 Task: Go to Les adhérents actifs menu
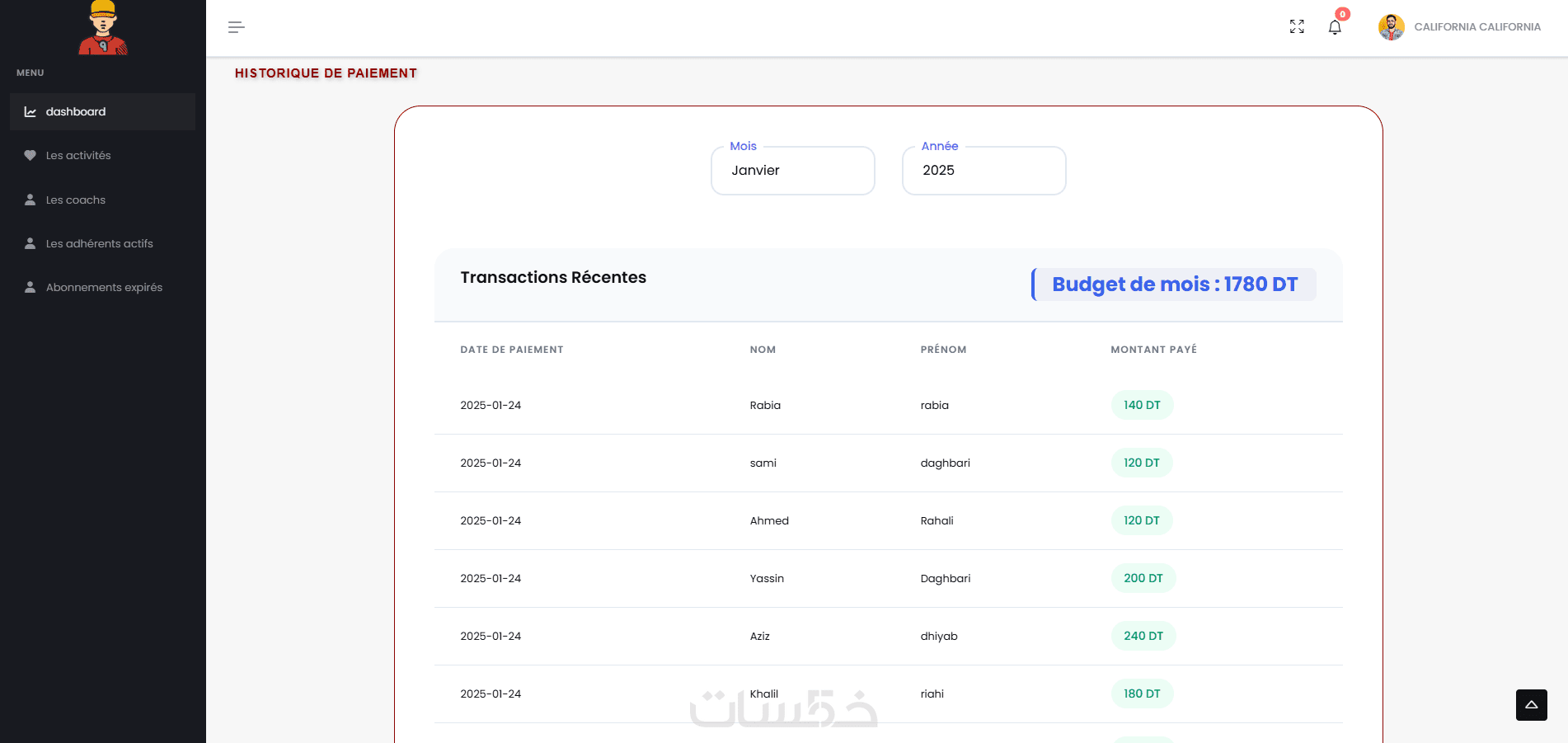click(x=99, y=244)
